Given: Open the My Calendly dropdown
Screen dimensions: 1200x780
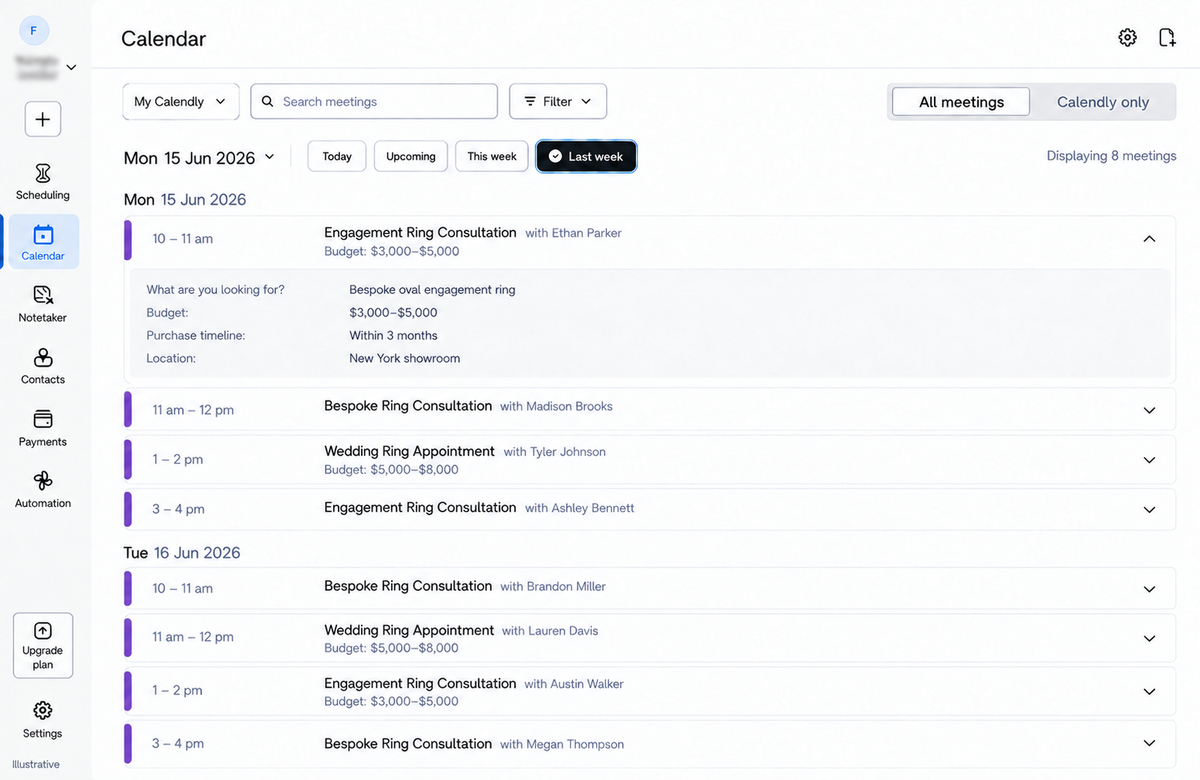Looking at the screenshot, I should (181, 101).
